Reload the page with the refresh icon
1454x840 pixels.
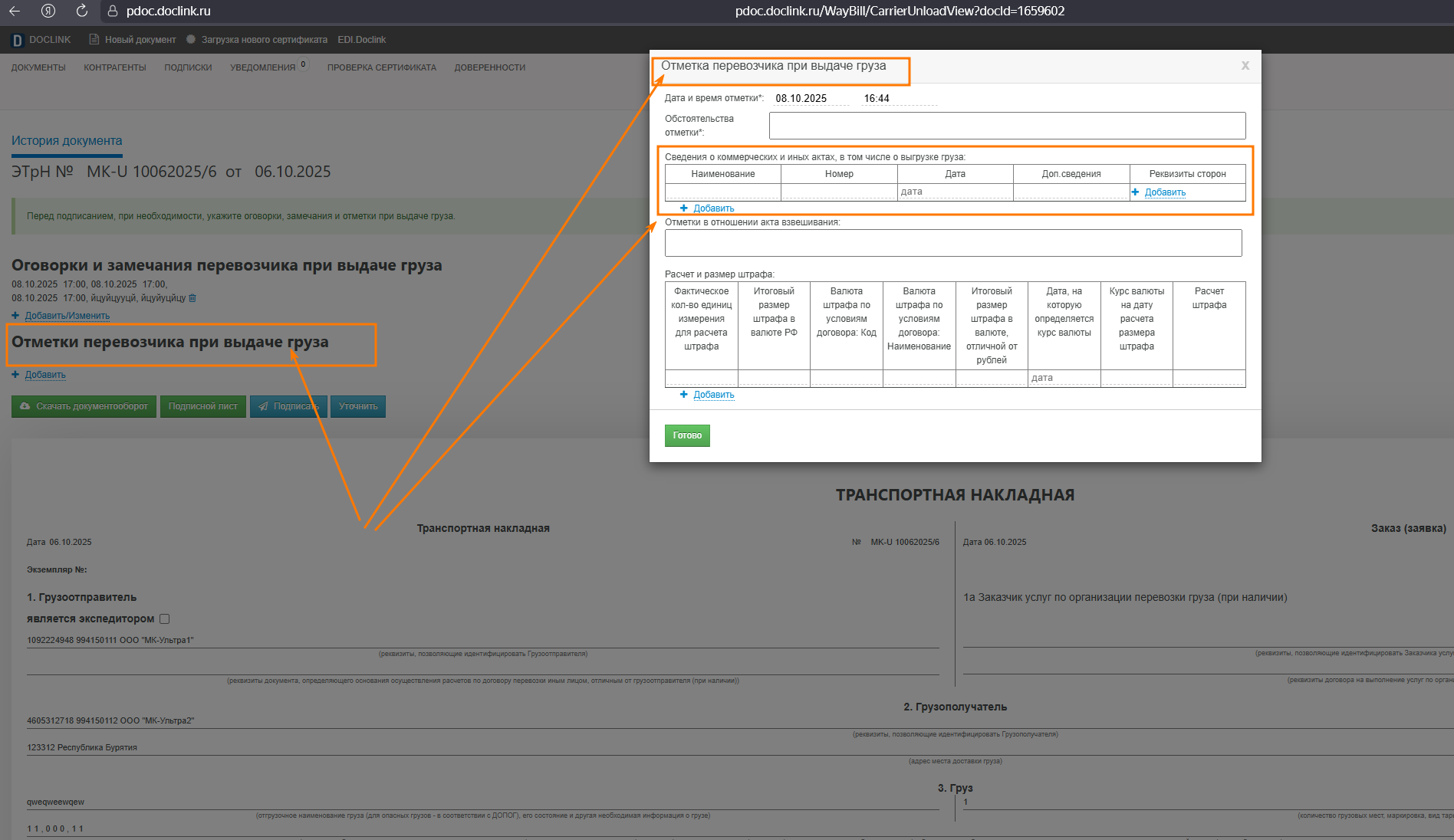(x=82, y=11)
